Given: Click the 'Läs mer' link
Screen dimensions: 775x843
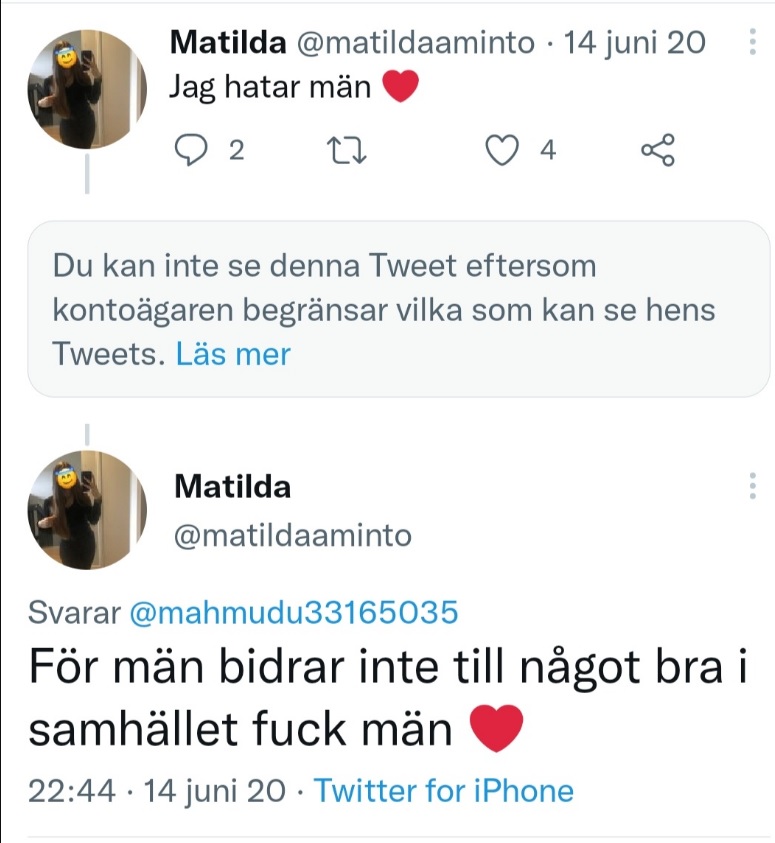Looking at the screenshot, I should [233, 354].
